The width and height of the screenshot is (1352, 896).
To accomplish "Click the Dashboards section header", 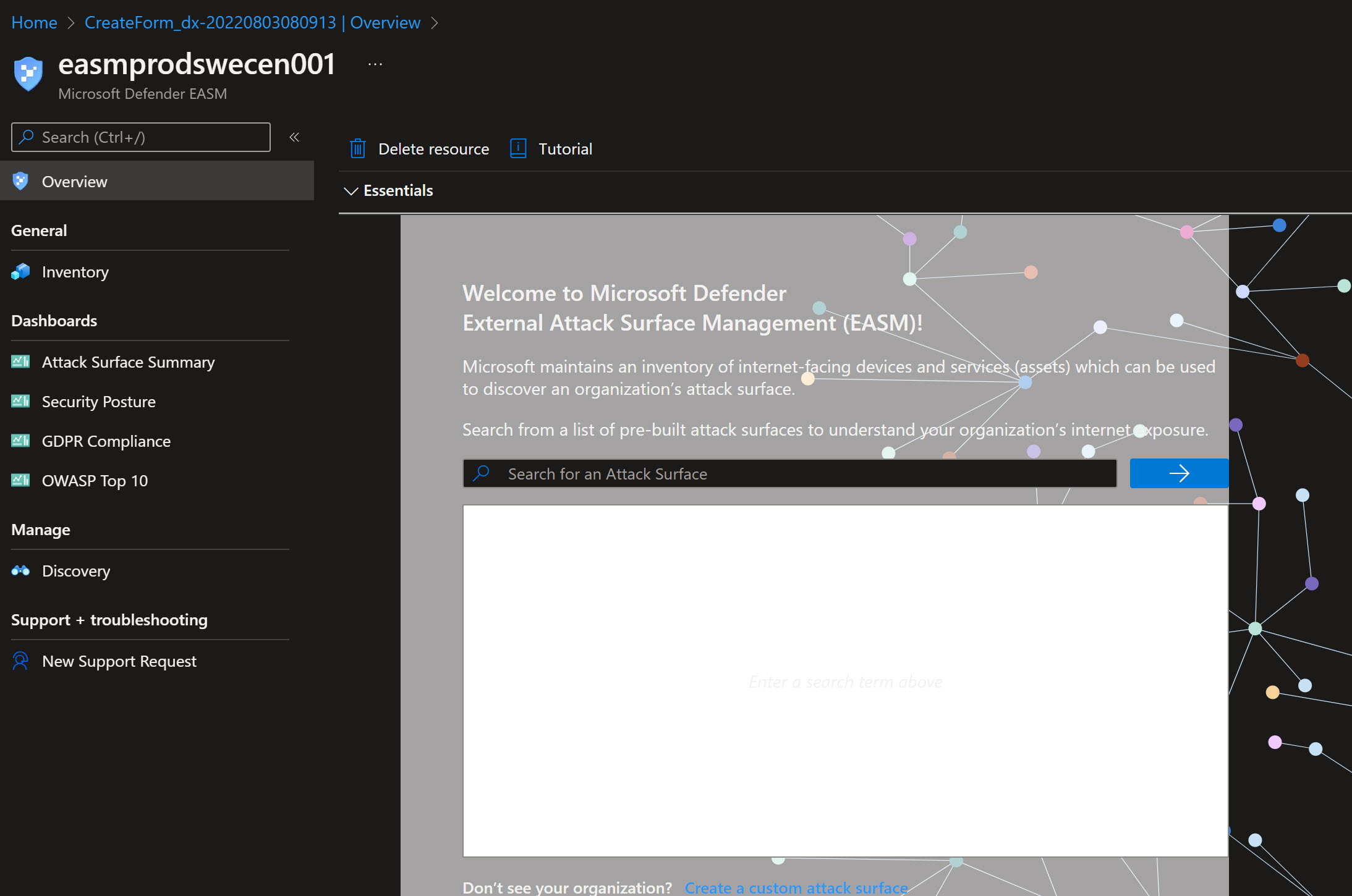I will click(x=54, y=321).
